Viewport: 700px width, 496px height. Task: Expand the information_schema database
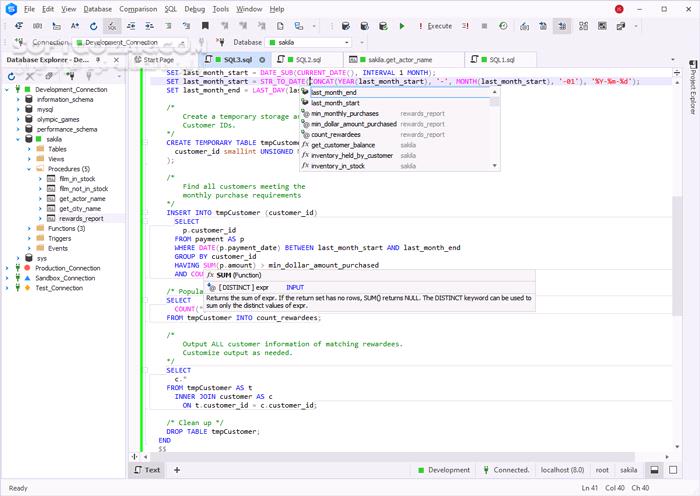coord(18,100)
